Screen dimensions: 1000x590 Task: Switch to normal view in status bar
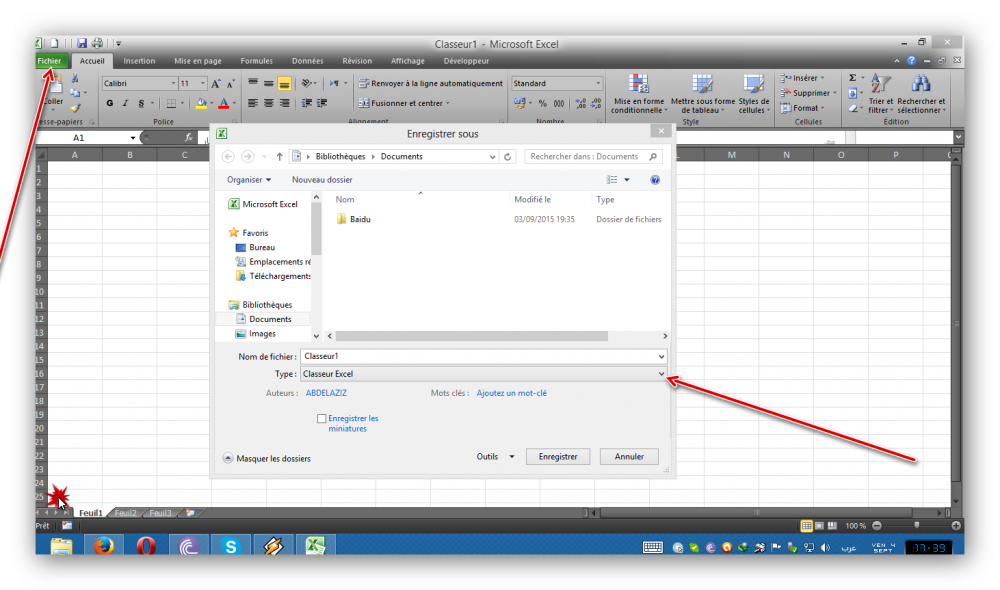[x=806, y=526]
